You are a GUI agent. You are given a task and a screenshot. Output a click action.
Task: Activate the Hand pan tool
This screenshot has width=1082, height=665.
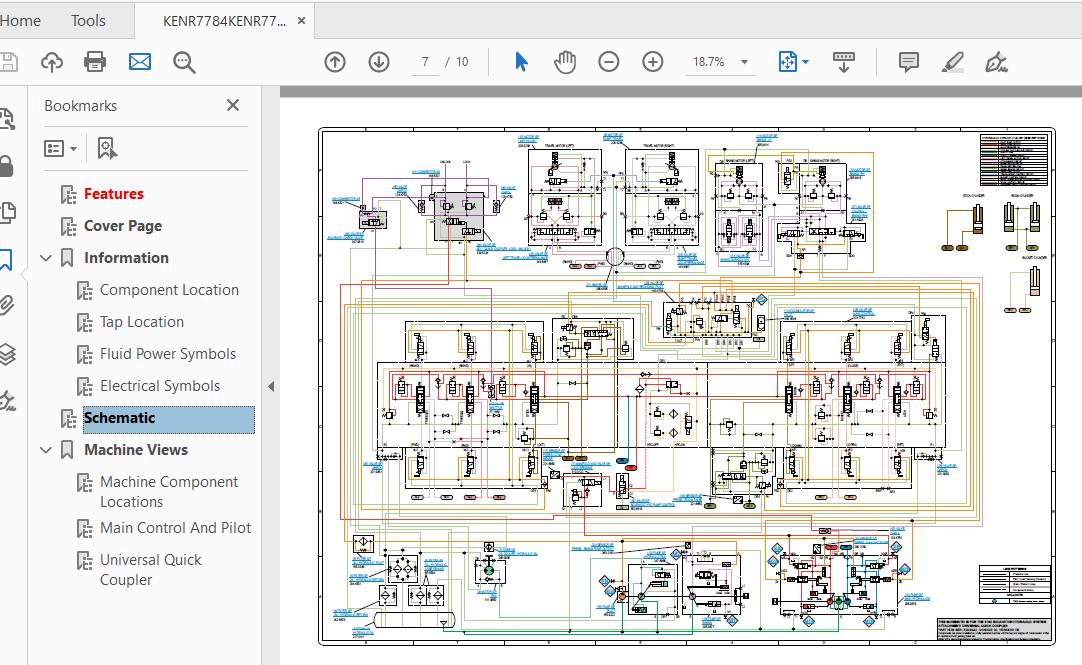(565, 62)
